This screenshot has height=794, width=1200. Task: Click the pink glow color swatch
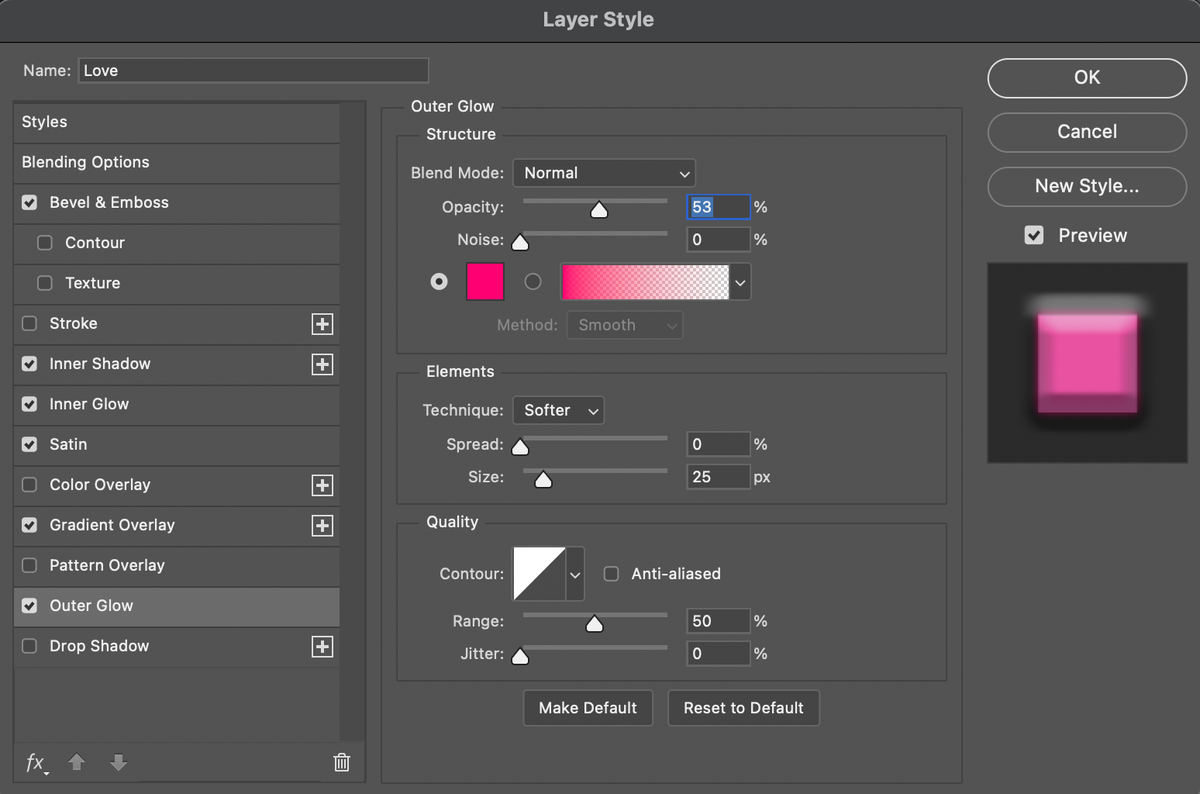pos(484,282)
